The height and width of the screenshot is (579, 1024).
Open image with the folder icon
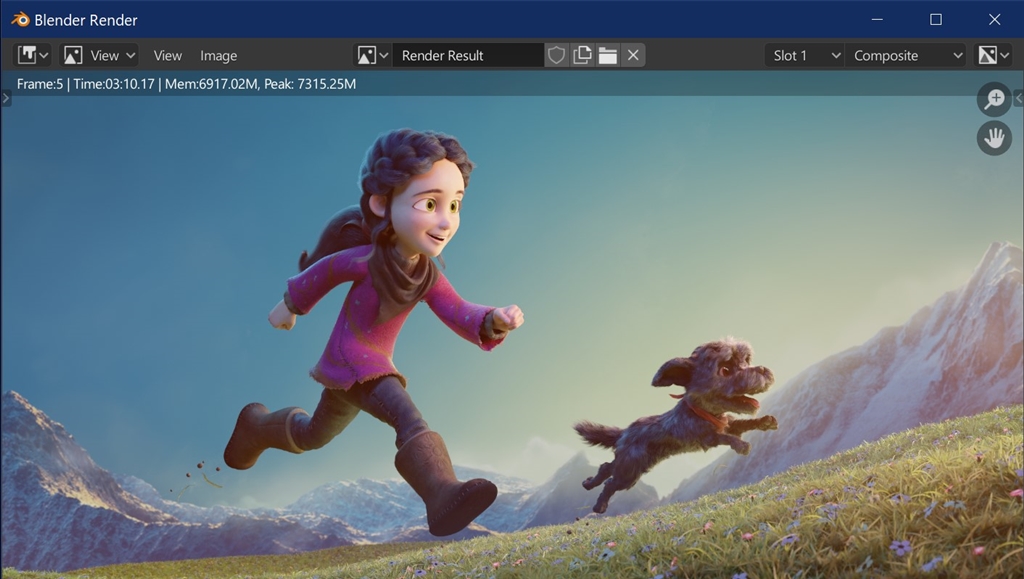coord(607,55)
